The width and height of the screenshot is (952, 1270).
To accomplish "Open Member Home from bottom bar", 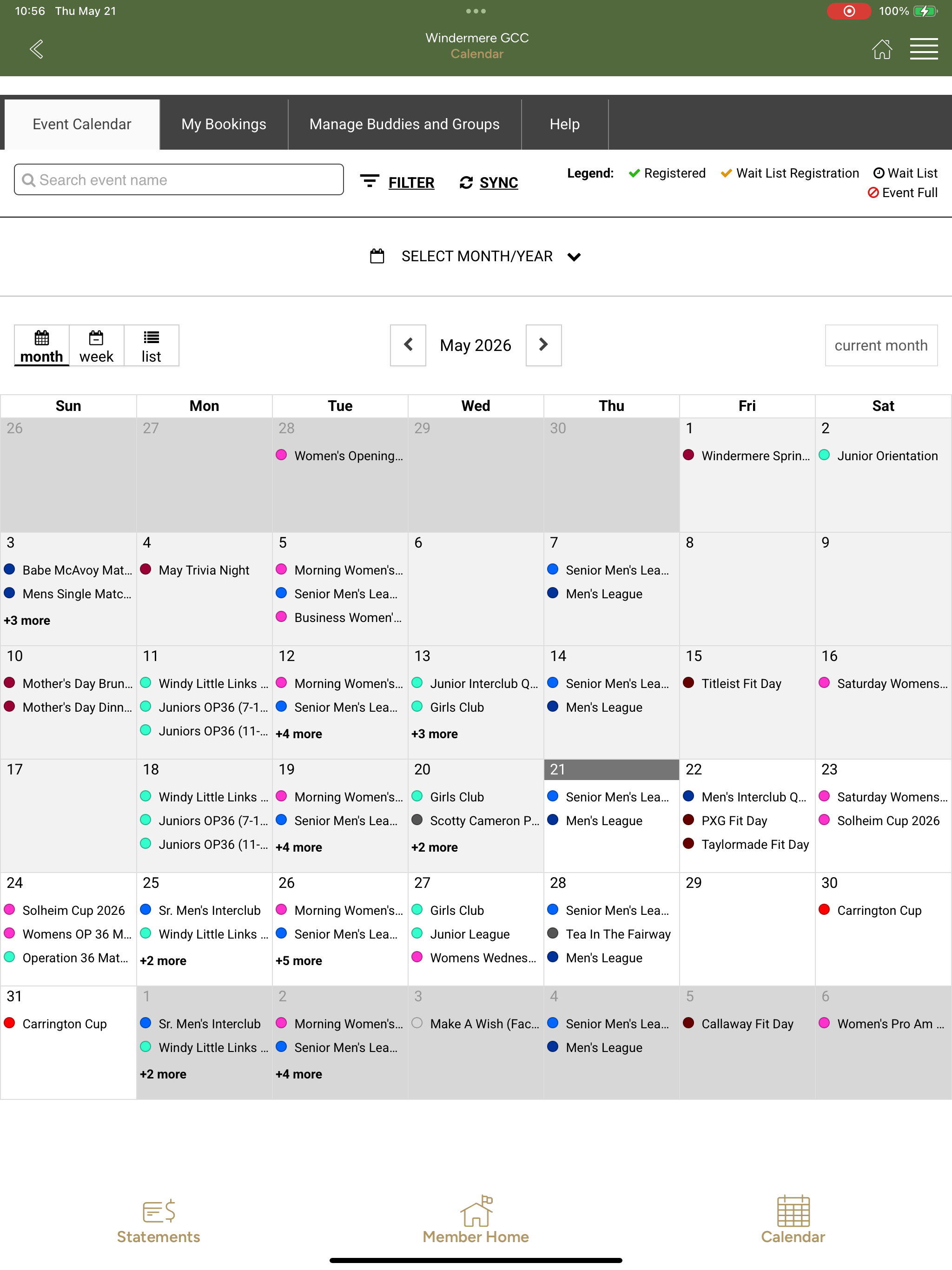I will (x=476, y=1220).
